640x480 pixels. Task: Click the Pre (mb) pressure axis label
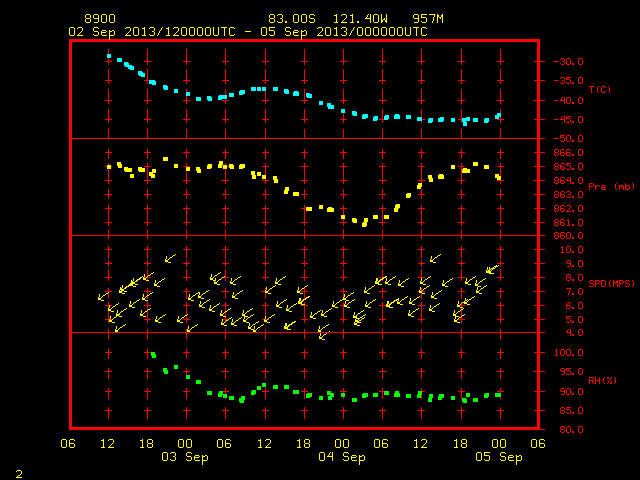(x=611, y=187)
